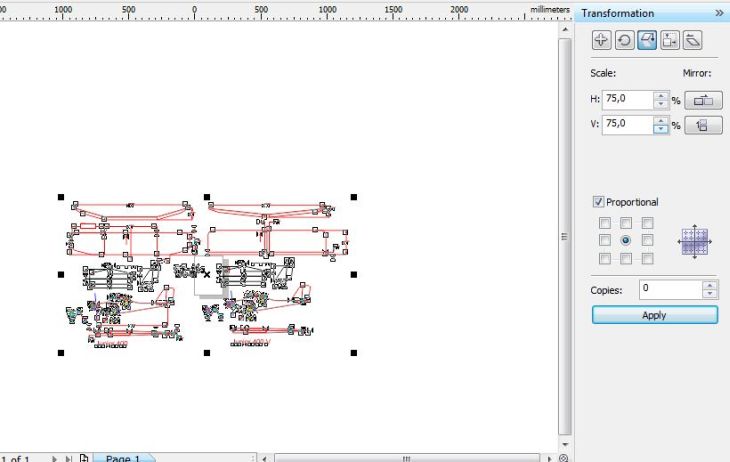730x462 pixels.
Task: Click the selection center X marker
Action: click(x=206, y=274)
